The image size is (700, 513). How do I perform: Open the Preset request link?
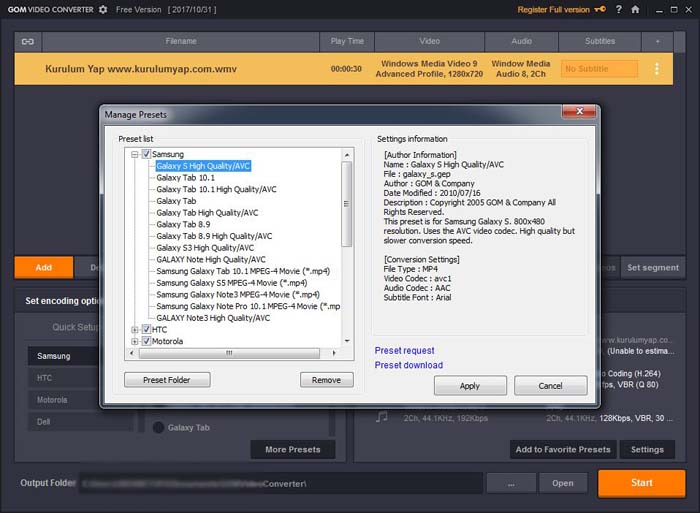click(404, 350)
